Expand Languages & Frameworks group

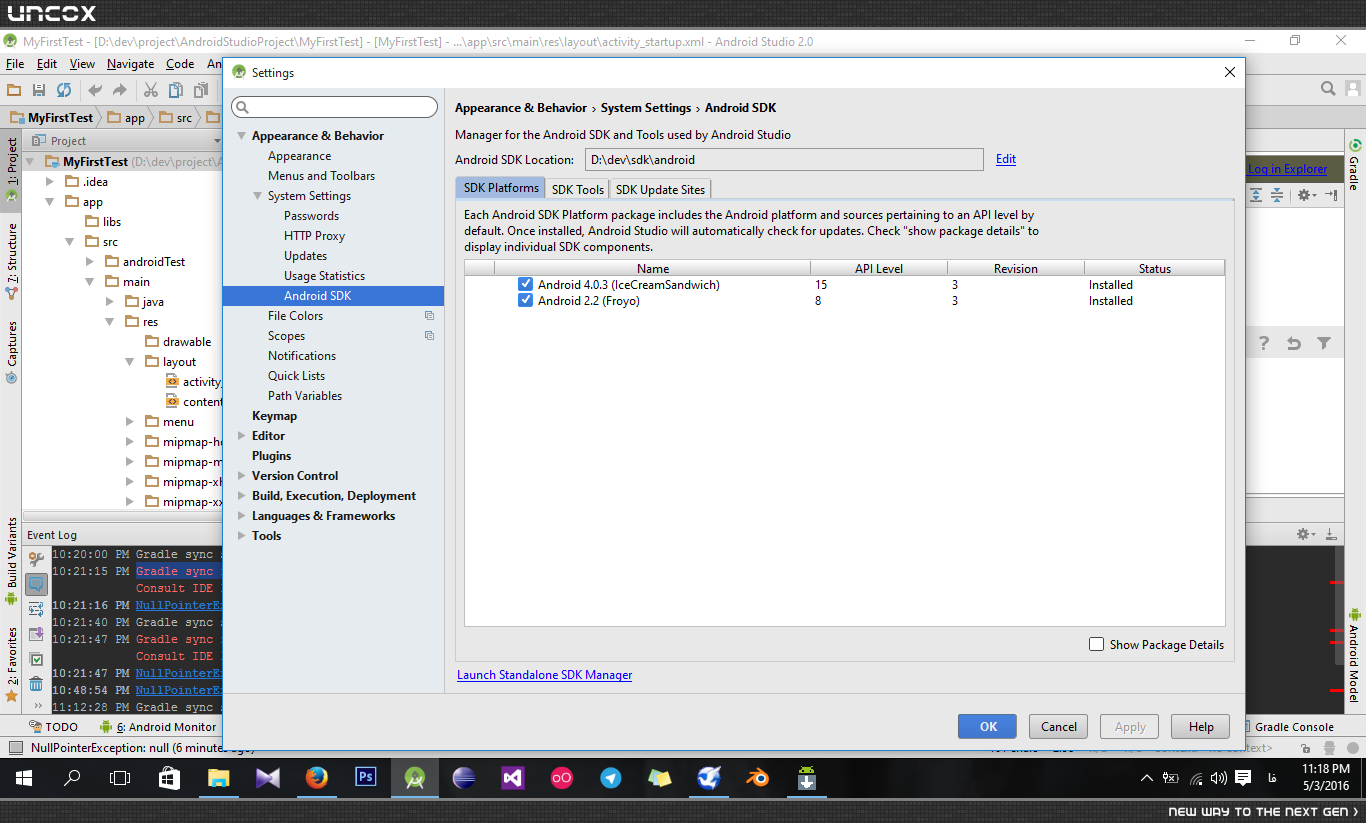241,516
